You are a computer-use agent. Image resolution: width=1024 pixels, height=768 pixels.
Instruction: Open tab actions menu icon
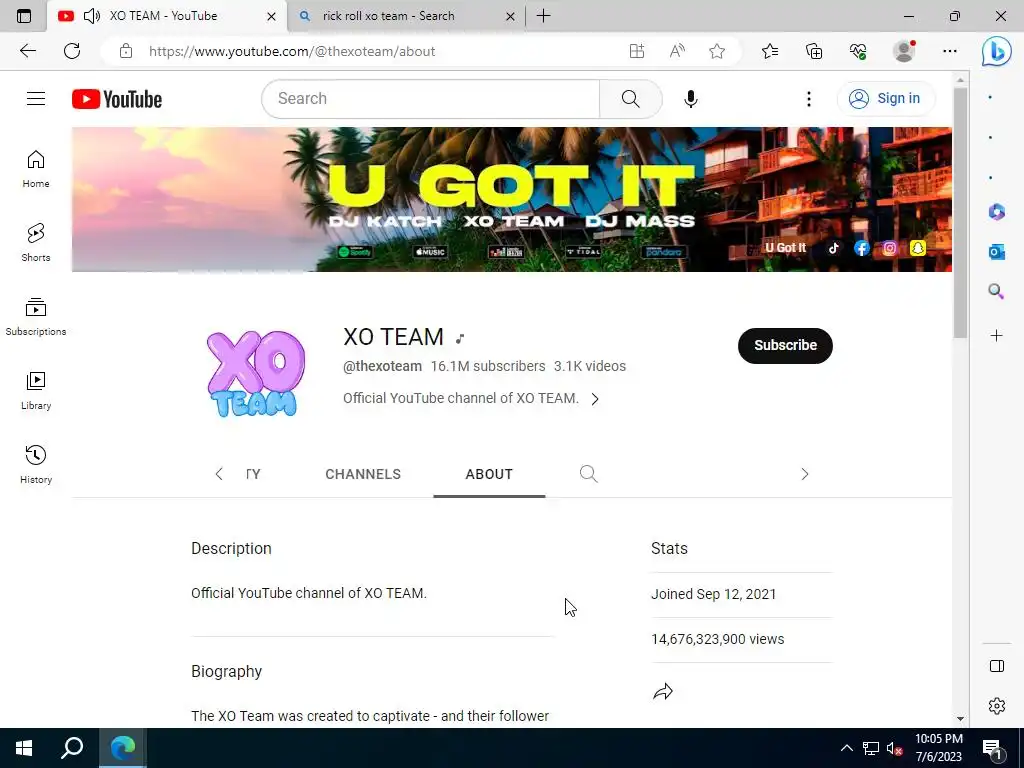coord(24,16)
